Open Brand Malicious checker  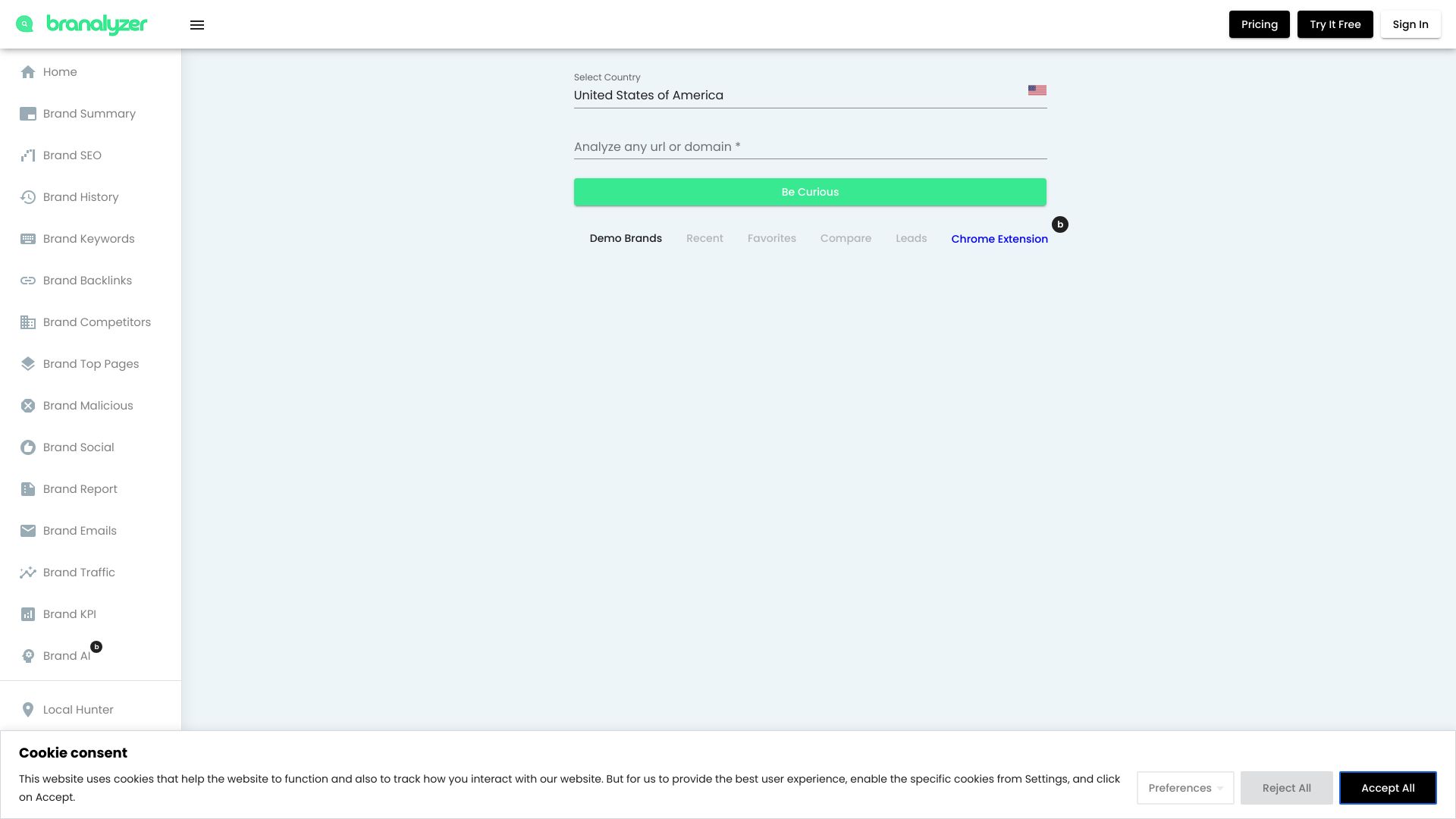click(x=88, y=405)
